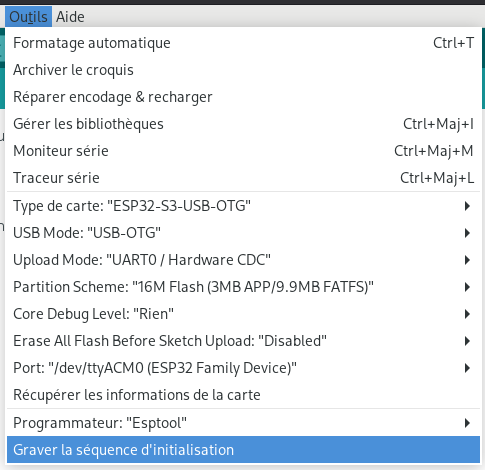Select Récupérer les informations de la carte

[x=243, y=395]
